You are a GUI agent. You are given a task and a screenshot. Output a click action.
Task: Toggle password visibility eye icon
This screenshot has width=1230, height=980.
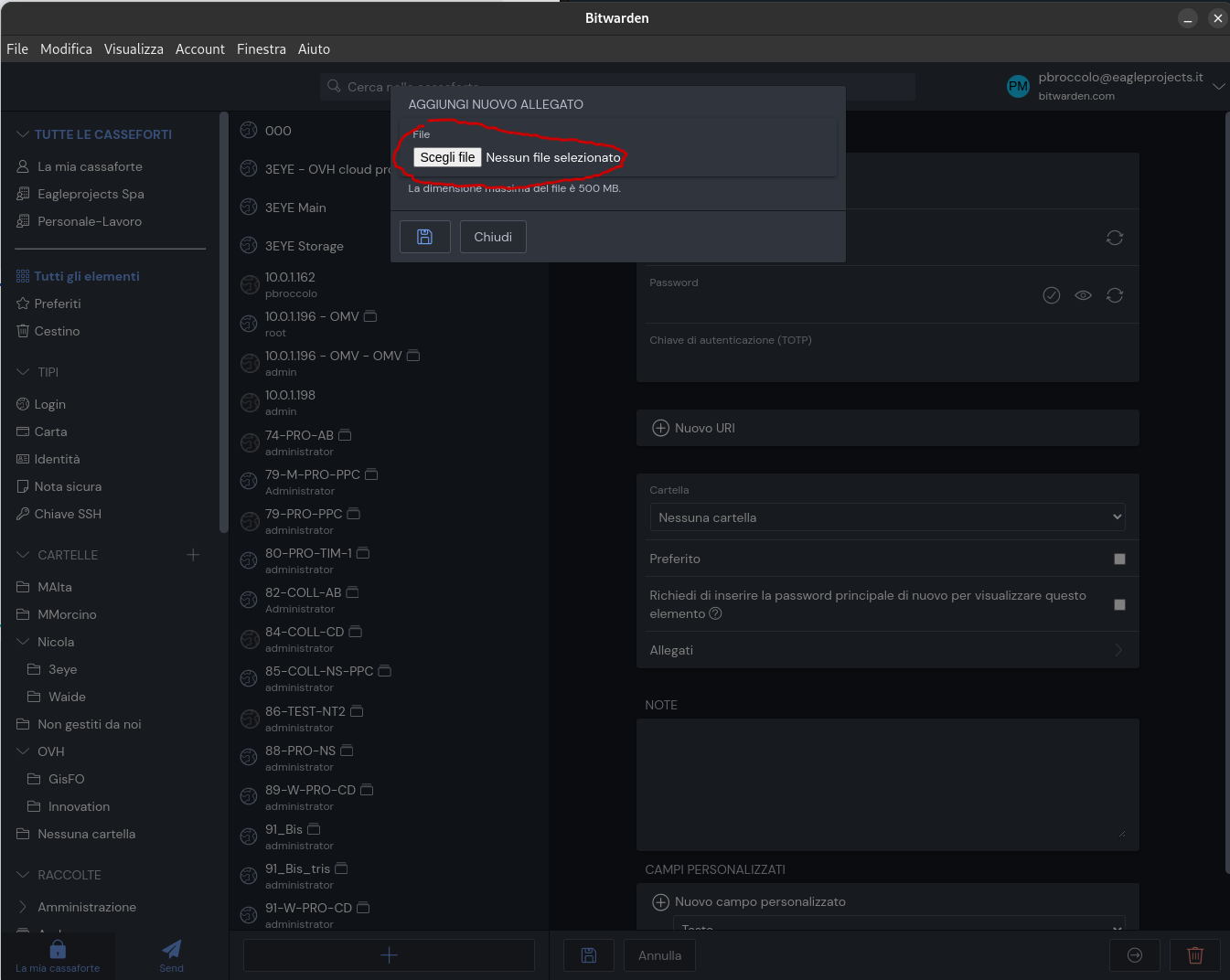tap(1083, 295)
